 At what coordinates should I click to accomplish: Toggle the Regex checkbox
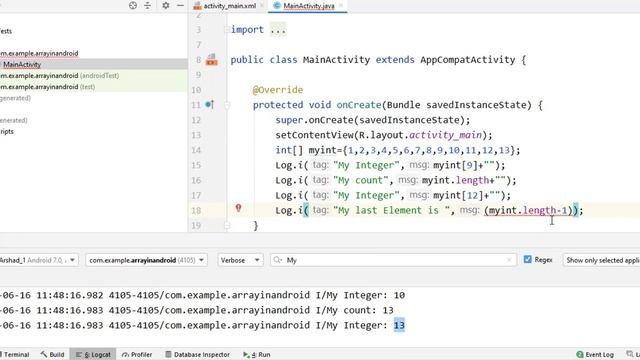coord(527,260)
